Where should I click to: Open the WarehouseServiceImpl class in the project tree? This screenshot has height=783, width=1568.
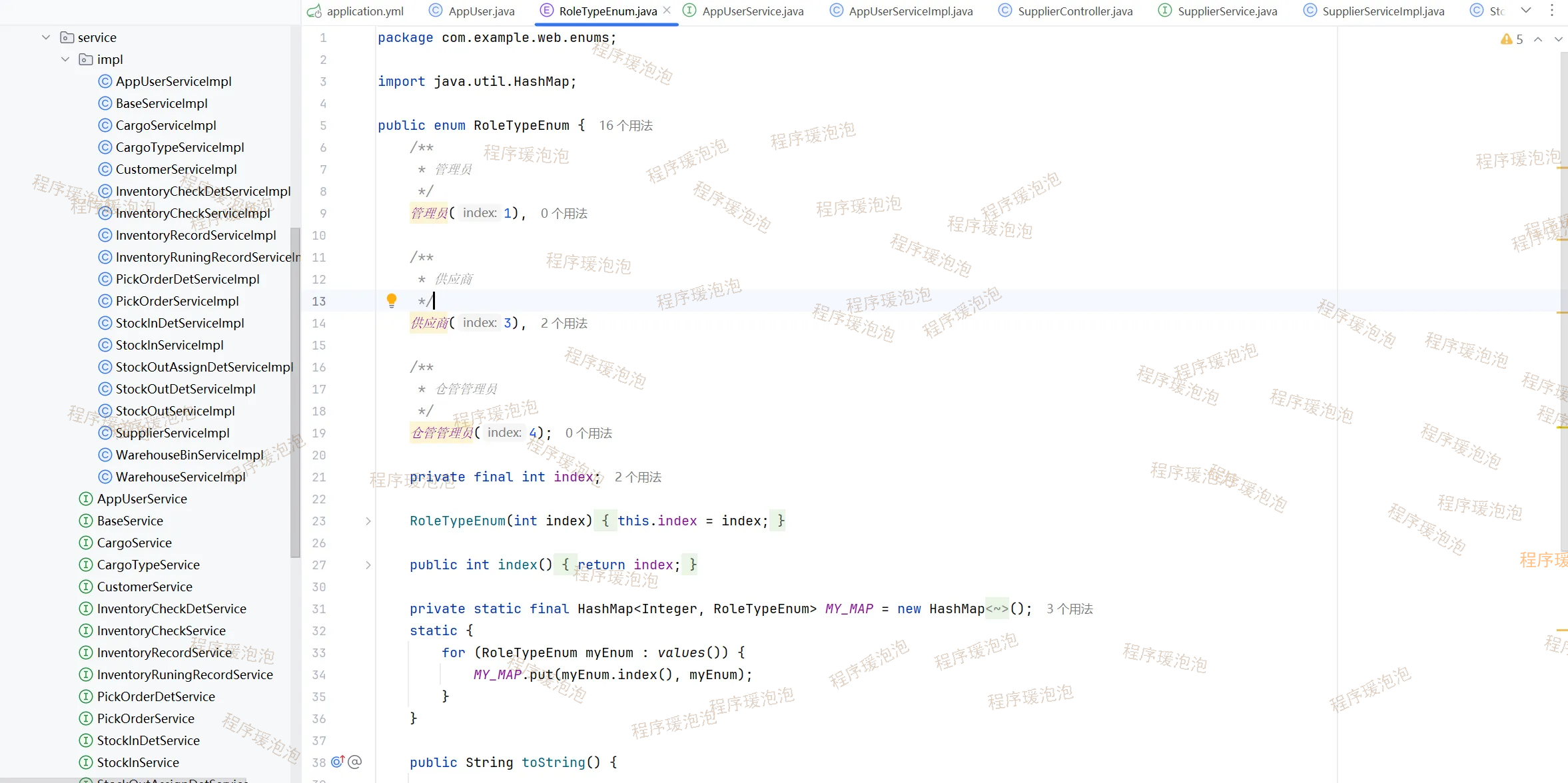click(181, 477)
